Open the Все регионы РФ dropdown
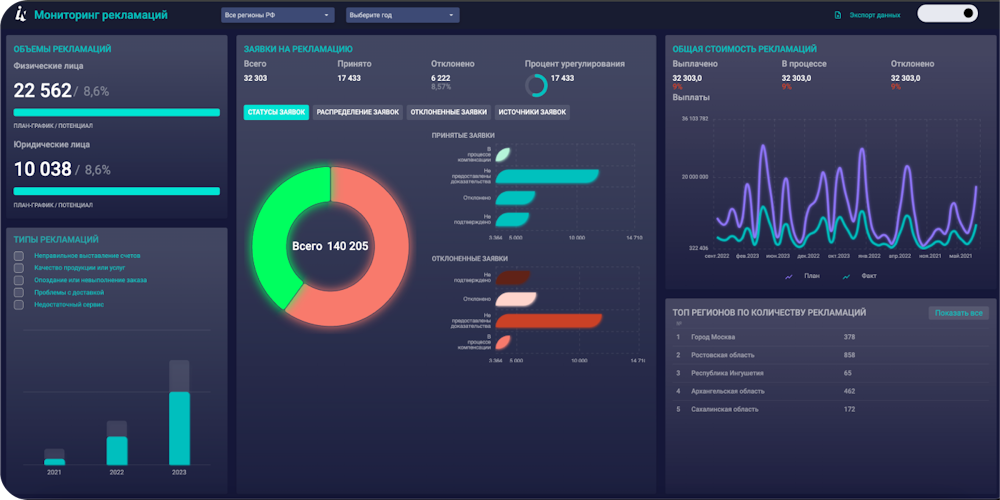This screenshot has height=500, width=1000. (277, 15)
